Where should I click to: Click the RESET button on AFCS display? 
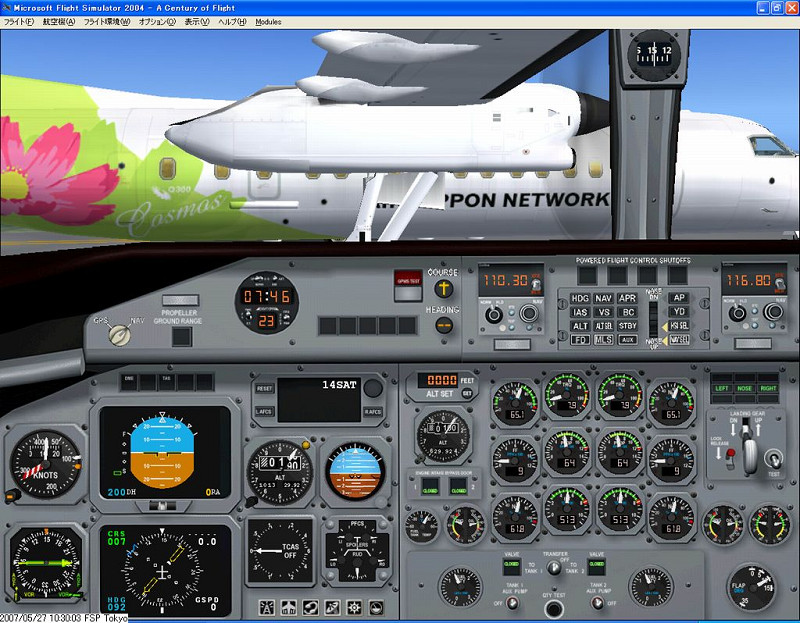[x=264, y=388]
